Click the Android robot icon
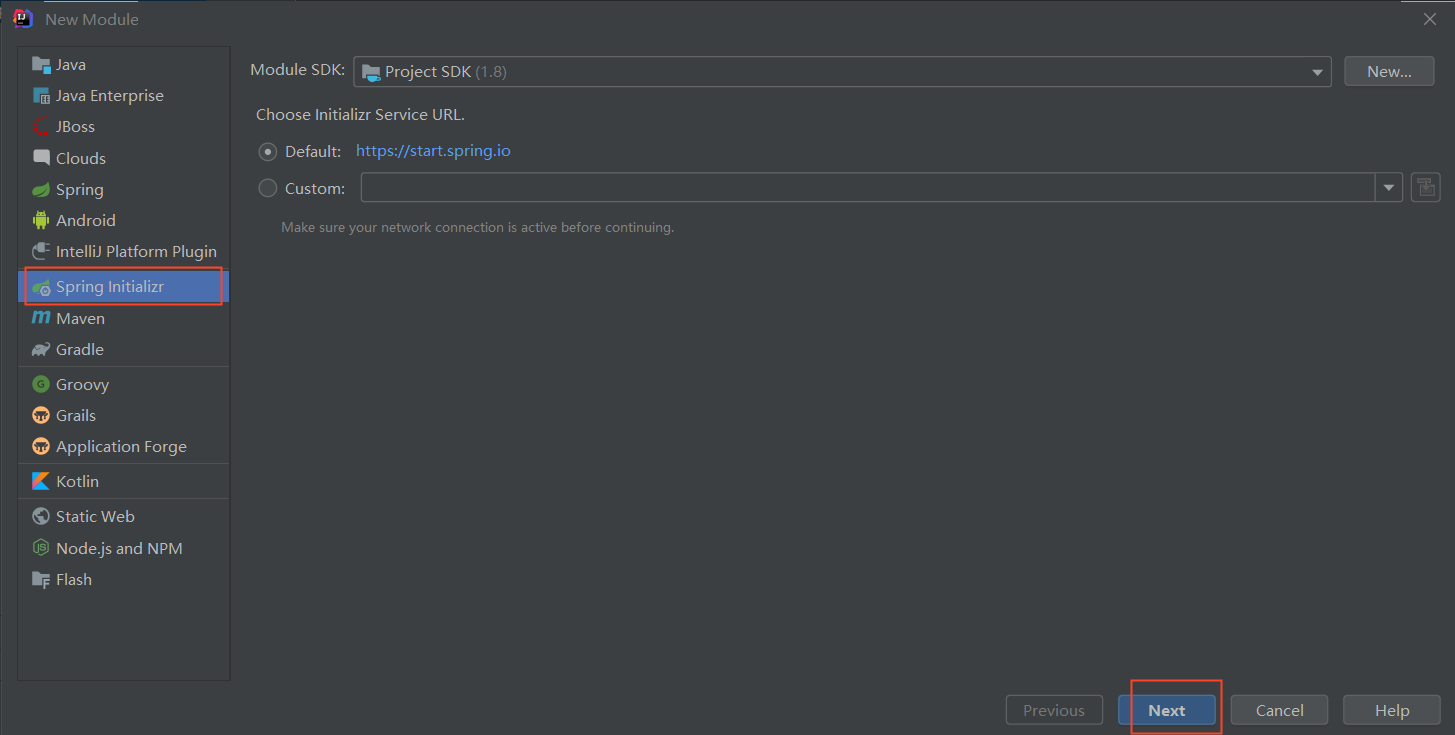1455x735 pixels. [41, 221]
